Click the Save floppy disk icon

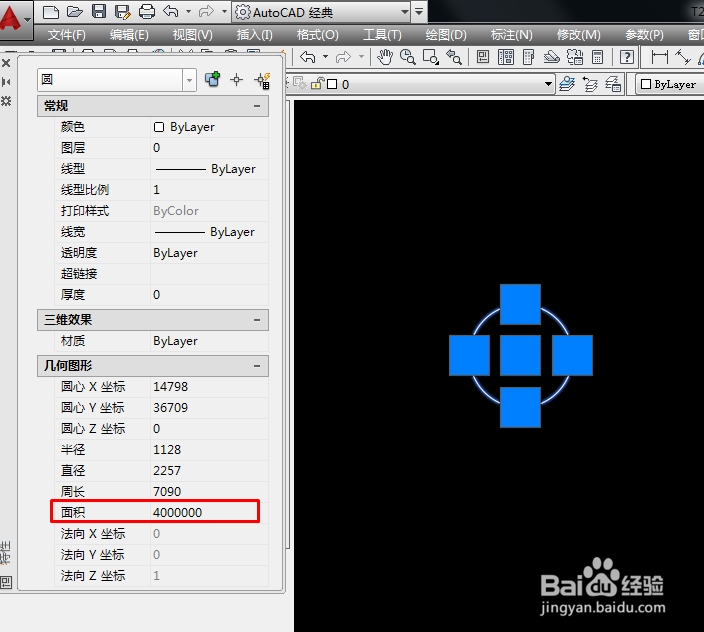pyautogui.click(x=99, y=12)
